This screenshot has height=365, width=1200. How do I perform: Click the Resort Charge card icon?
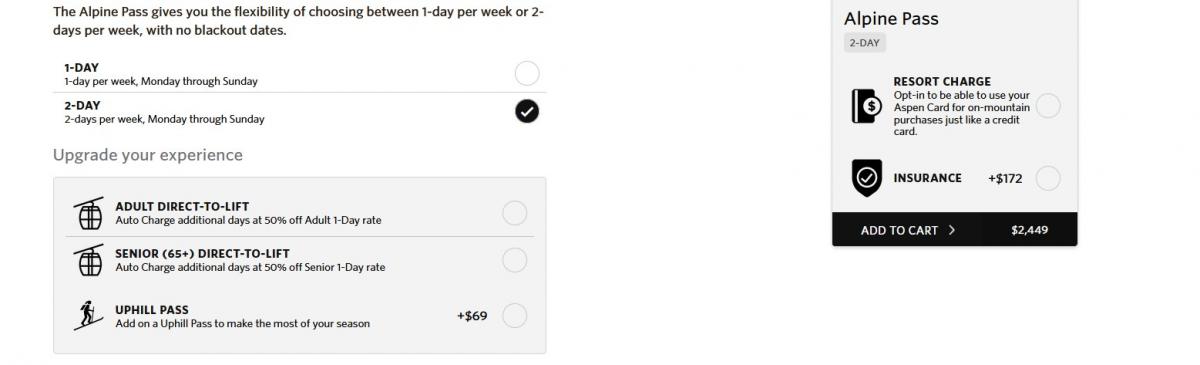click(x=866, y=105)
